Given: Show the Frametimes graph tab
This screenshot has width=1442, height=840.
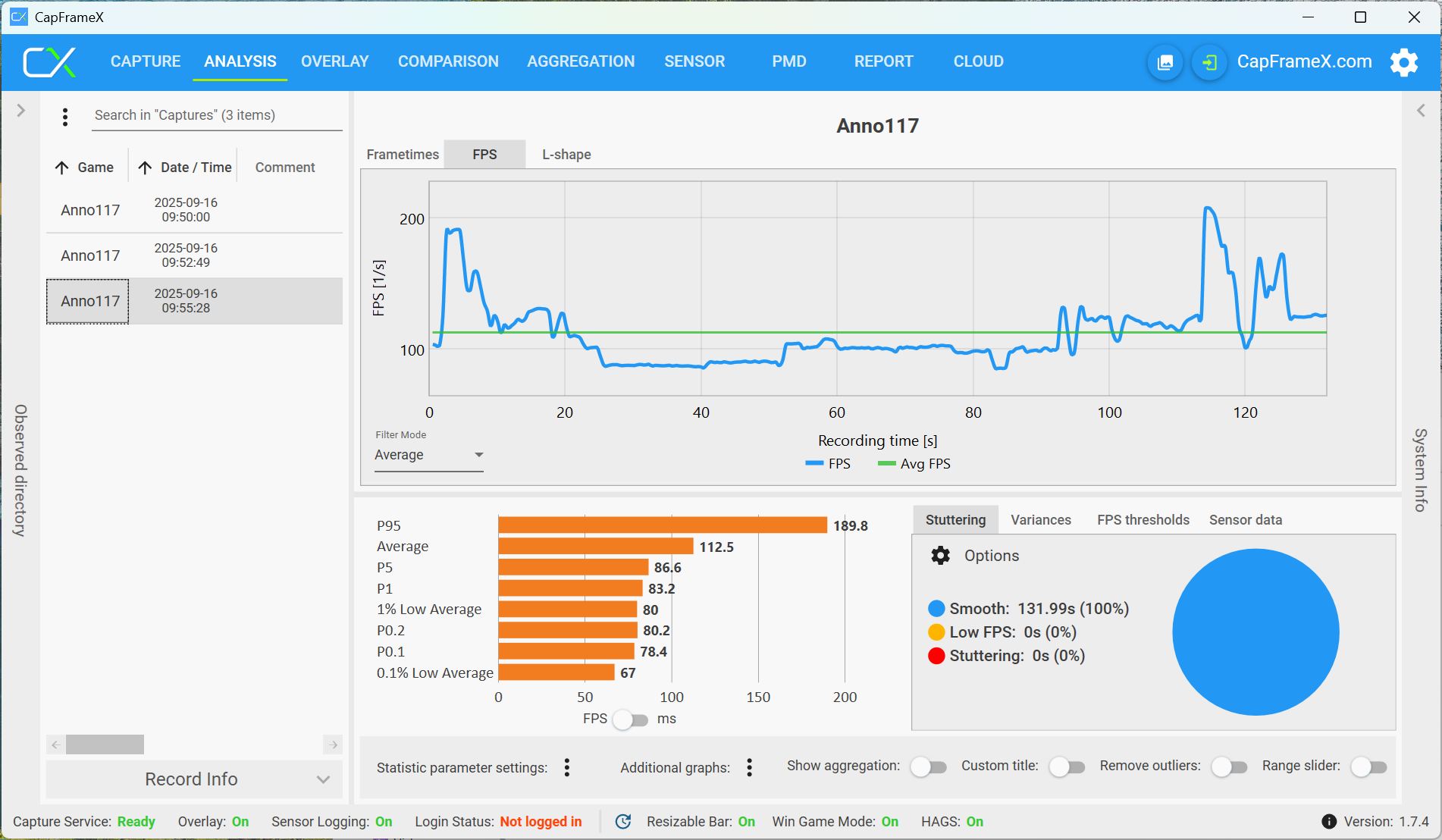Looking at the screenshot, I should 403,155.
